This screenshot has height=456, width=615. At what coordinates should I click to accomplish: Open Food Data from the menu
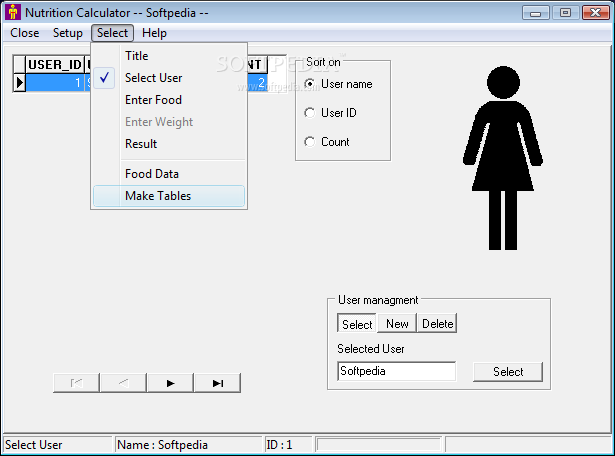pyautogui.click(x=169, y=173)
